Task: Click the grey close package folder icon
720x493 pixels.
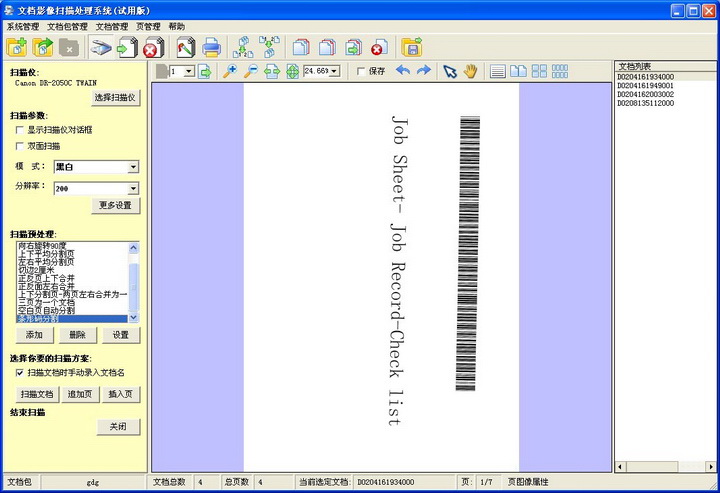Action: point(69,47)
